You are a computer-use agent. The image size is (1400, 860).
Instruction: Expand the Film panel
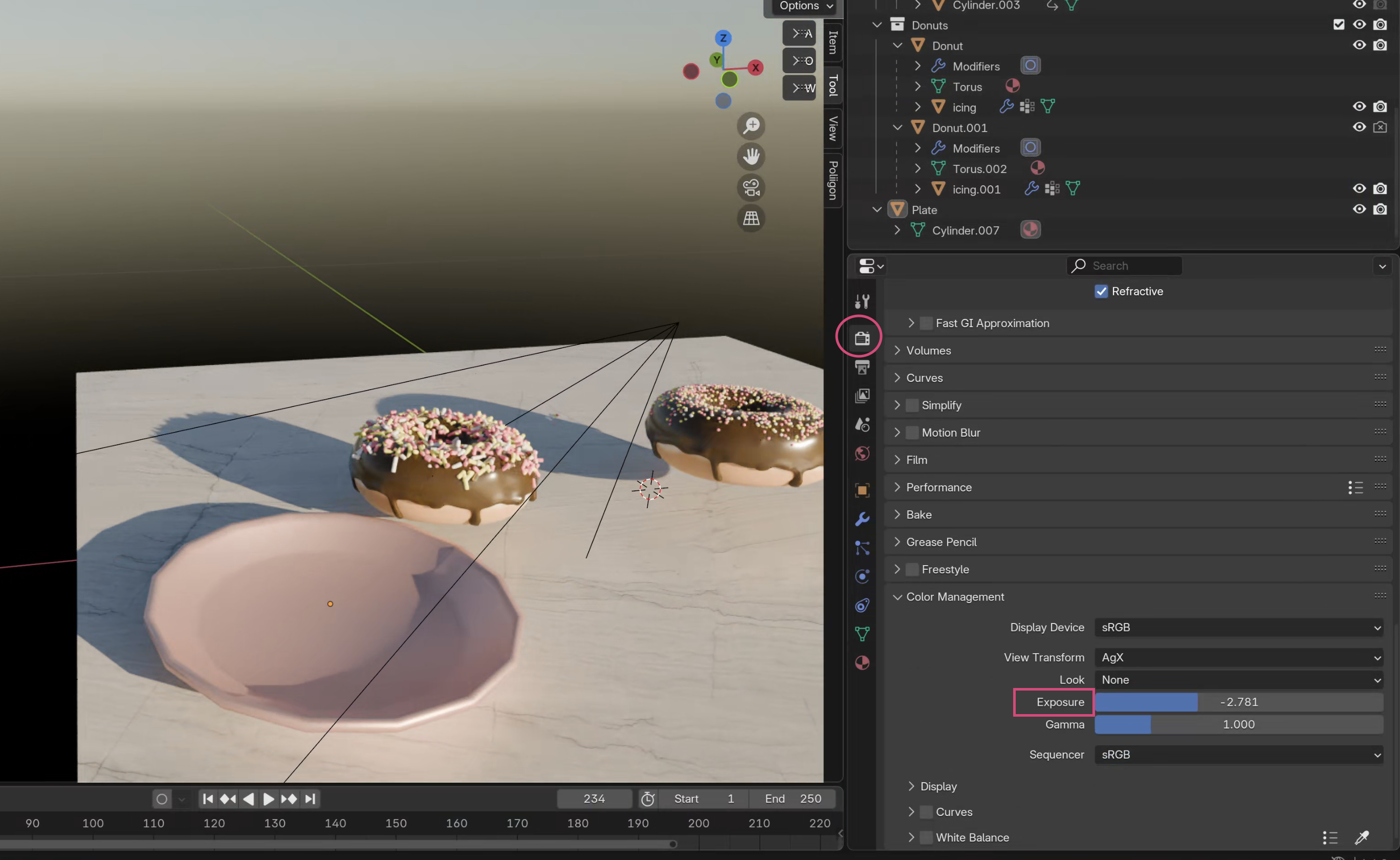coord(897,460)
